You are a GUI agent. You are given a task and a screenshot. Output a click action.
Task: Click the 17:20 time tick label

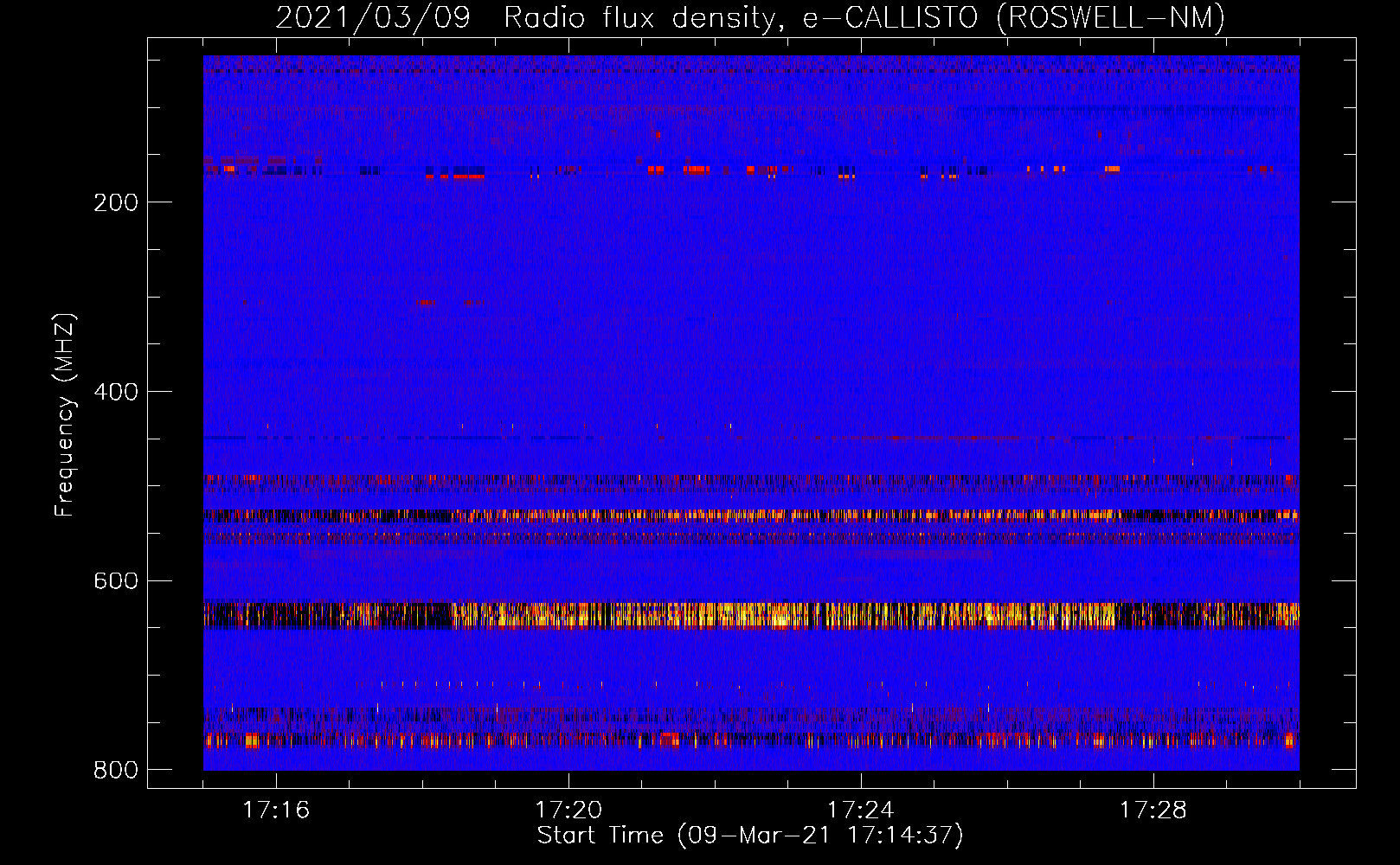click(x=568, y=811)
